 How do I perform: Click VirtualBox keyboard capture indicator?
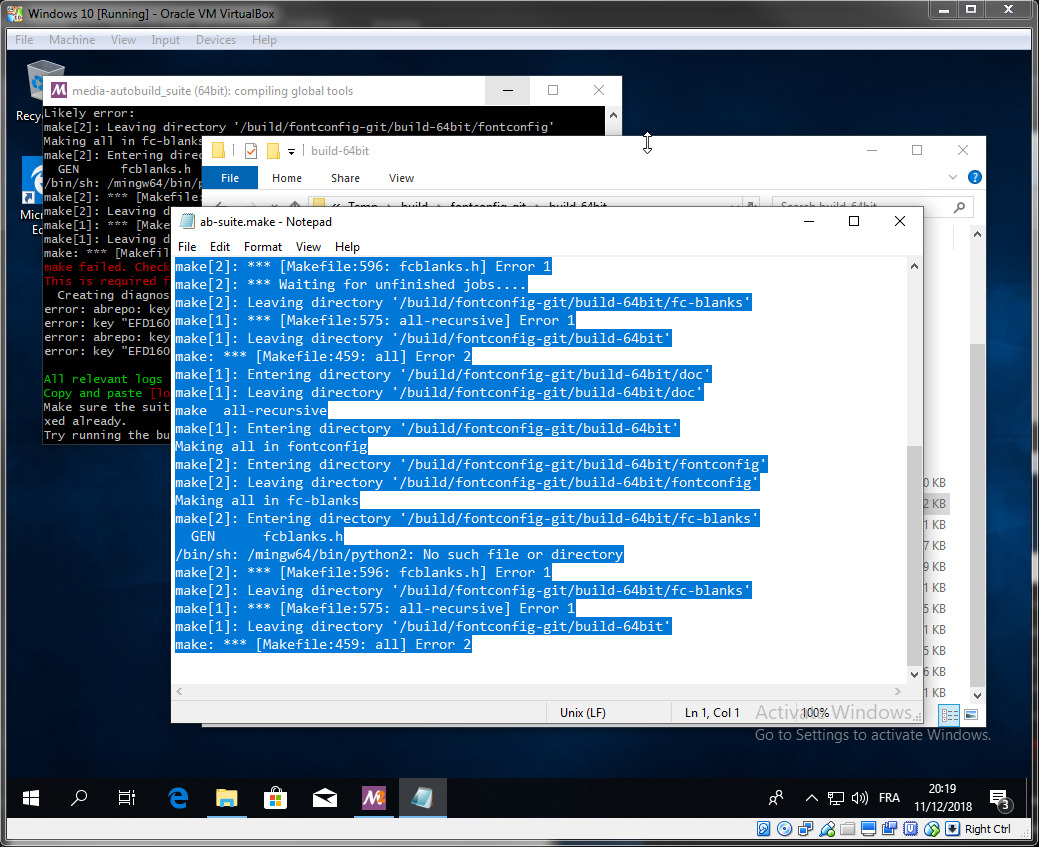coord(952,828)
